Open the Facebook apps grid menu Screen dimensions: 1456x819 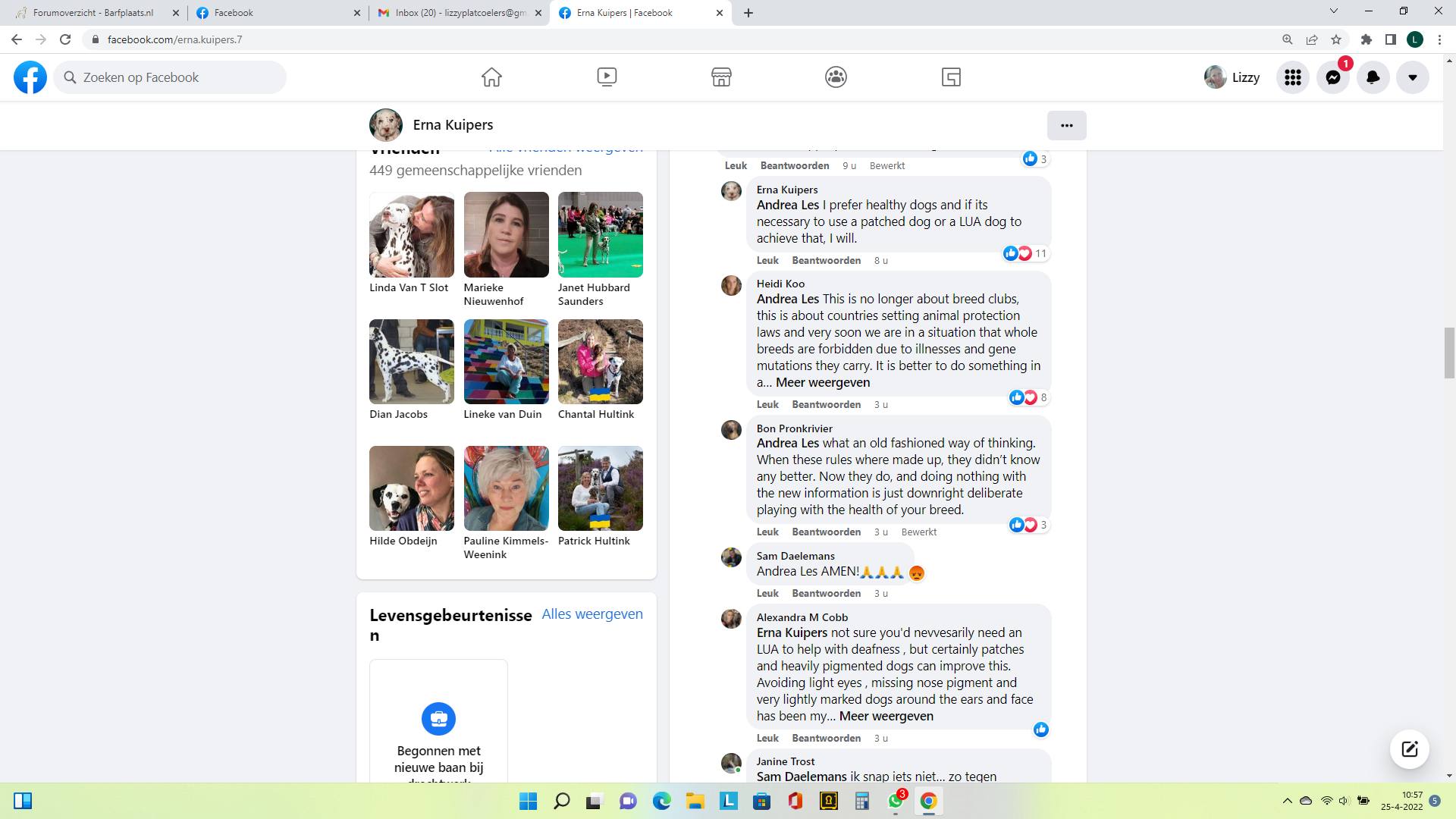click(x=1293, y=77)
